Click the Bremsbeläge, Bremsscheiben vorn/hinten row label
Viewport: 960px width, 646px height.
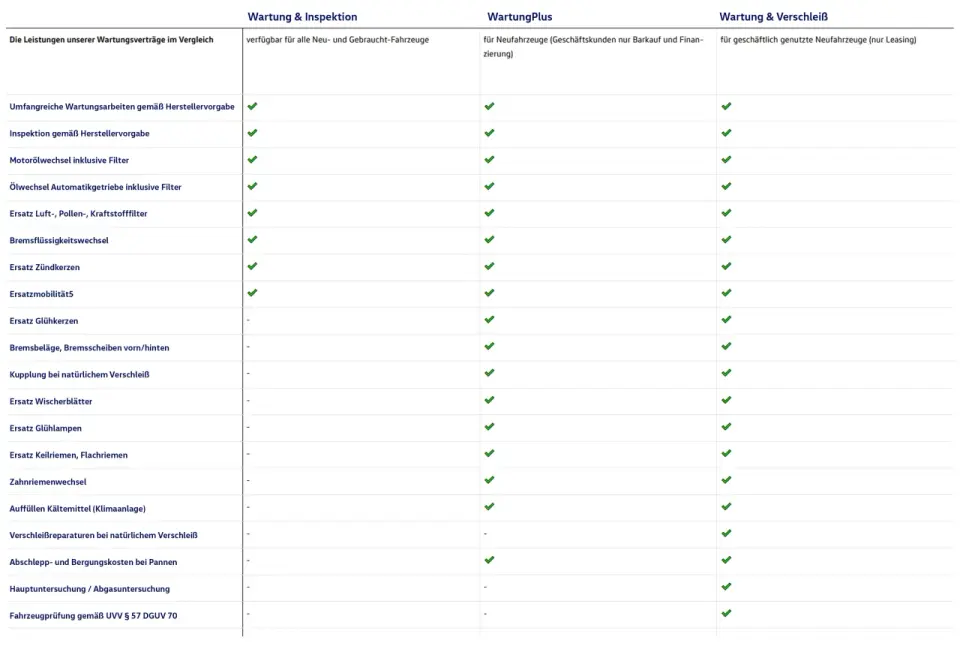coord(89,348)
